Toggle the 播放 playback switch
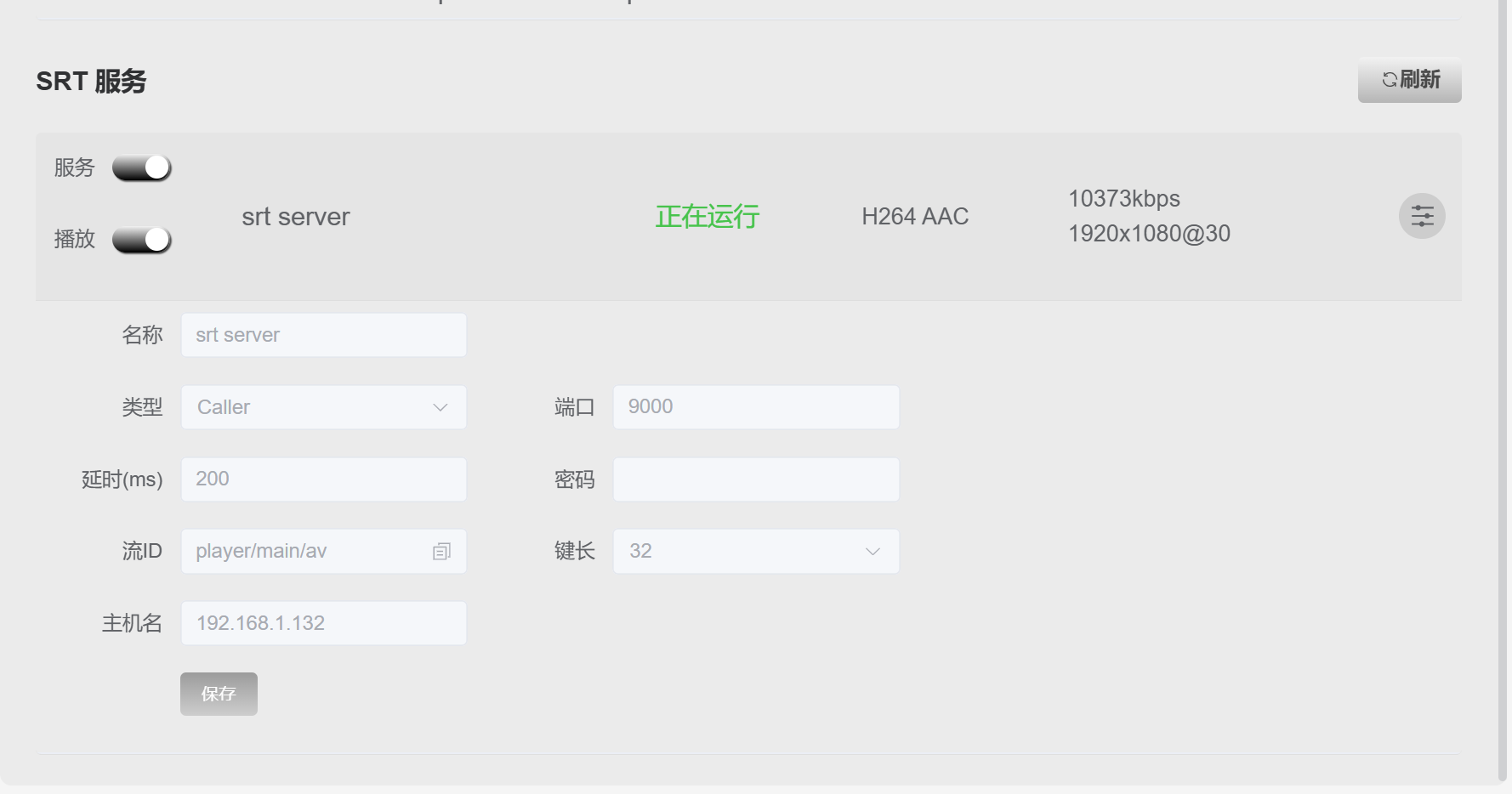 [142, 240]
